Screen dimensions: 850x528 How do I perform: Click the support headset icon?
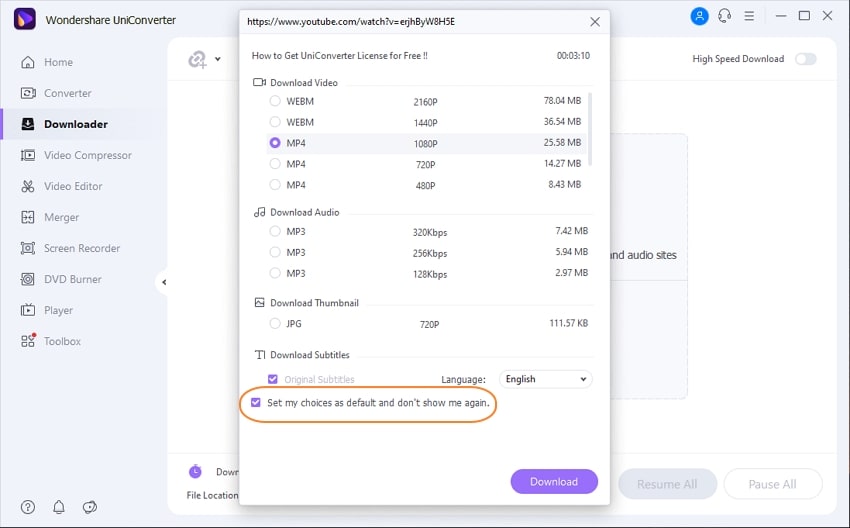point(725,16)
